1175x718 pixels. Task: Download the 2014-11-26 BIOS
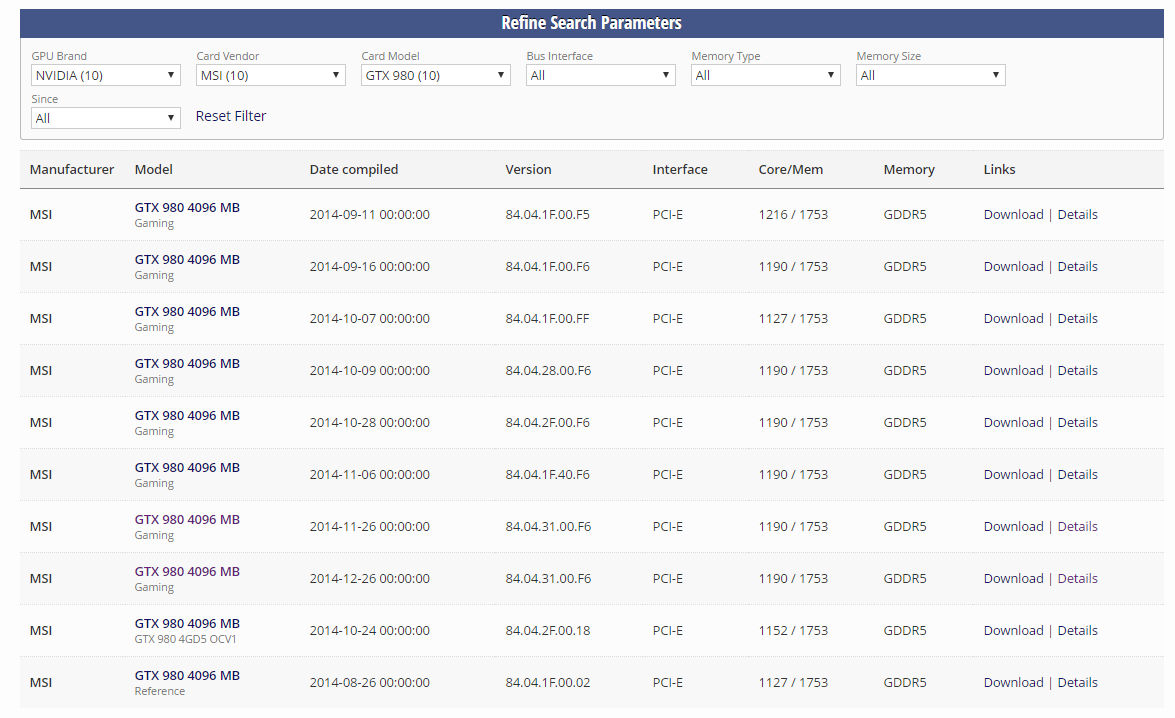1013,526
